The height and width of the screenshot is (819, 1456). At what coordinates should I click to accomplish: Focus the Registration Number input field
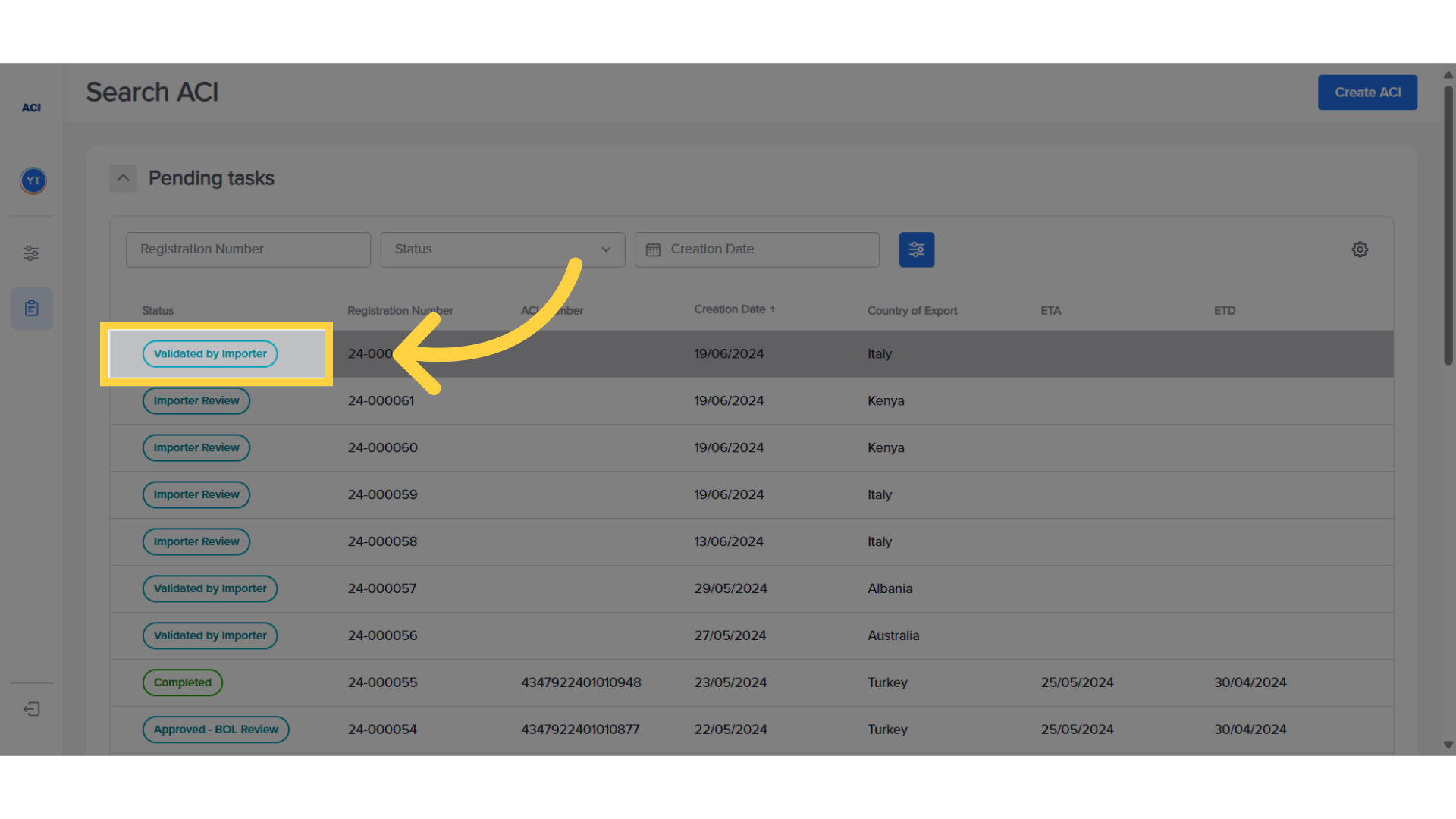point(248,249)
